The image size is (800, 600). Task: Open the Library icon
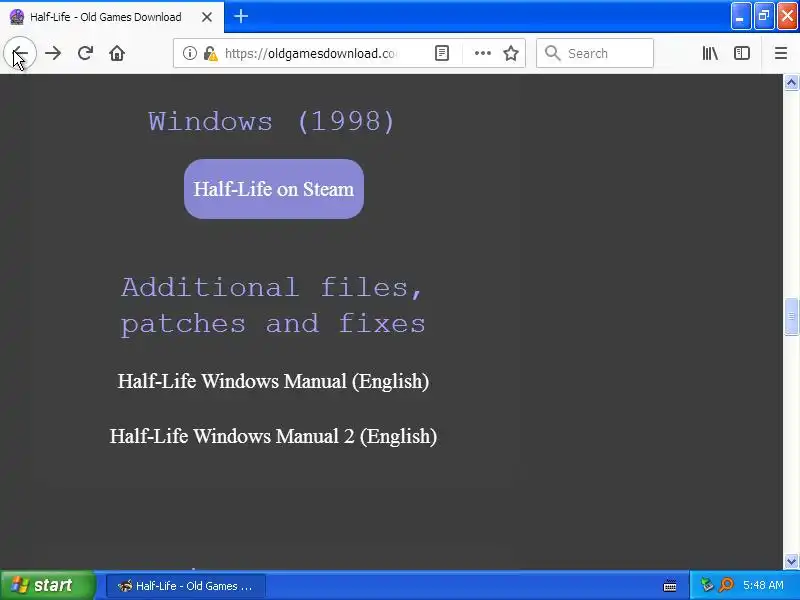point(710,53)
